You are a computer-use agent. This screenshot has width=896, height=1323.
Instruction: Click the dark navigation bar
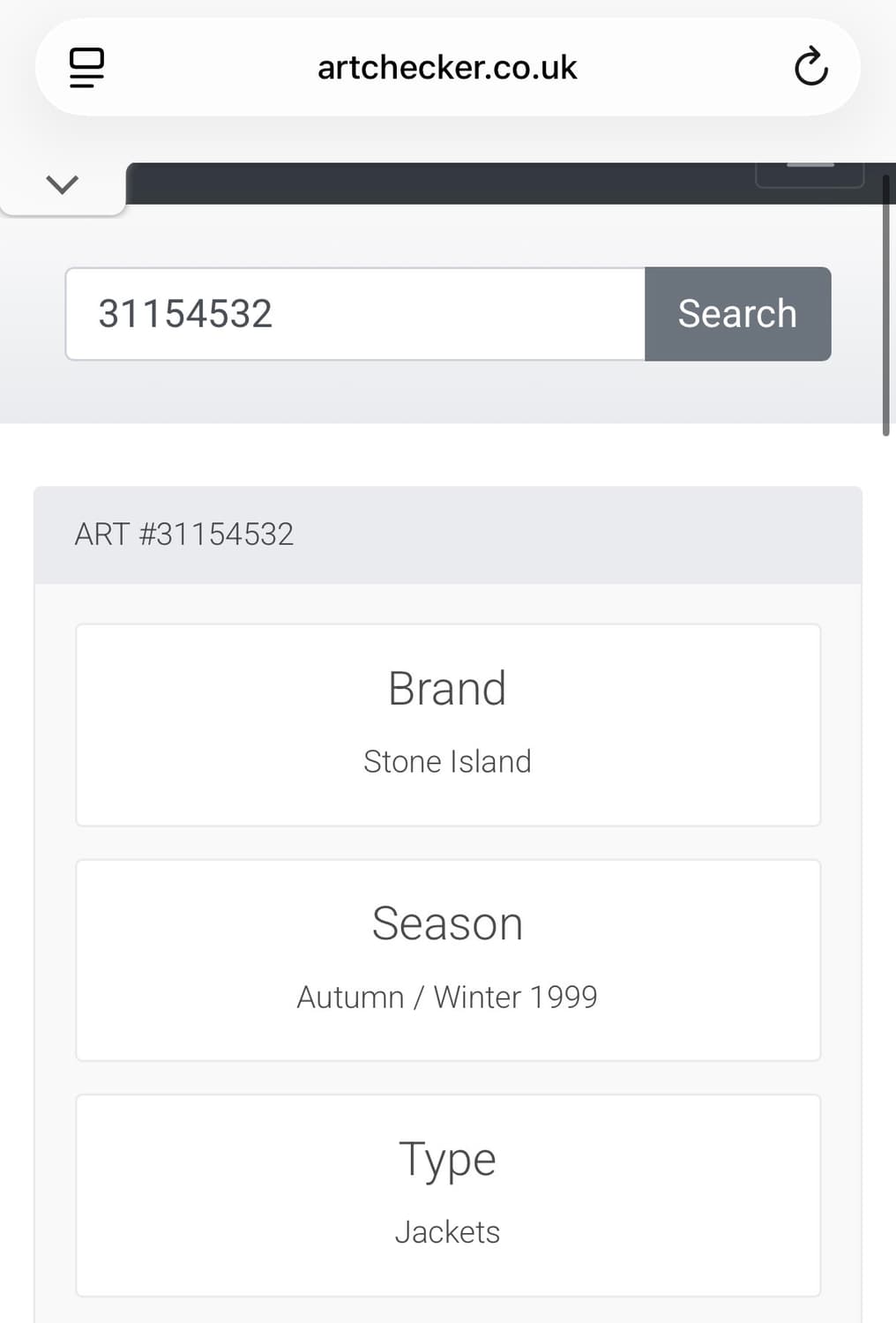(441, 183)
